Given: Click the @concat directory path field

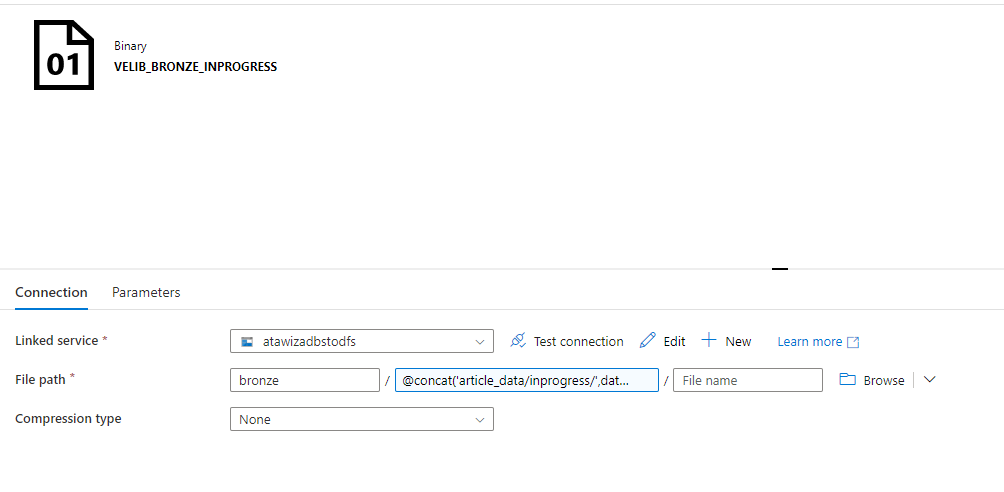Looking at the screenshot, I should (x=526, y=380).
